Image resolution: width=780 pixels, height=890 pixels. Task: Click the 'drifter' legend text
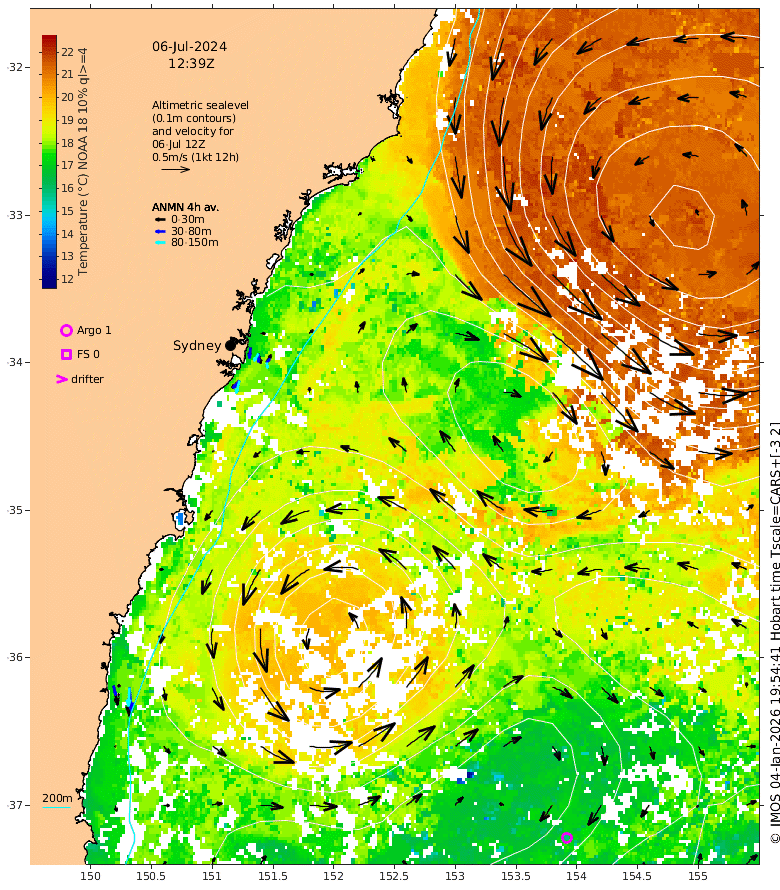(87, 379)
